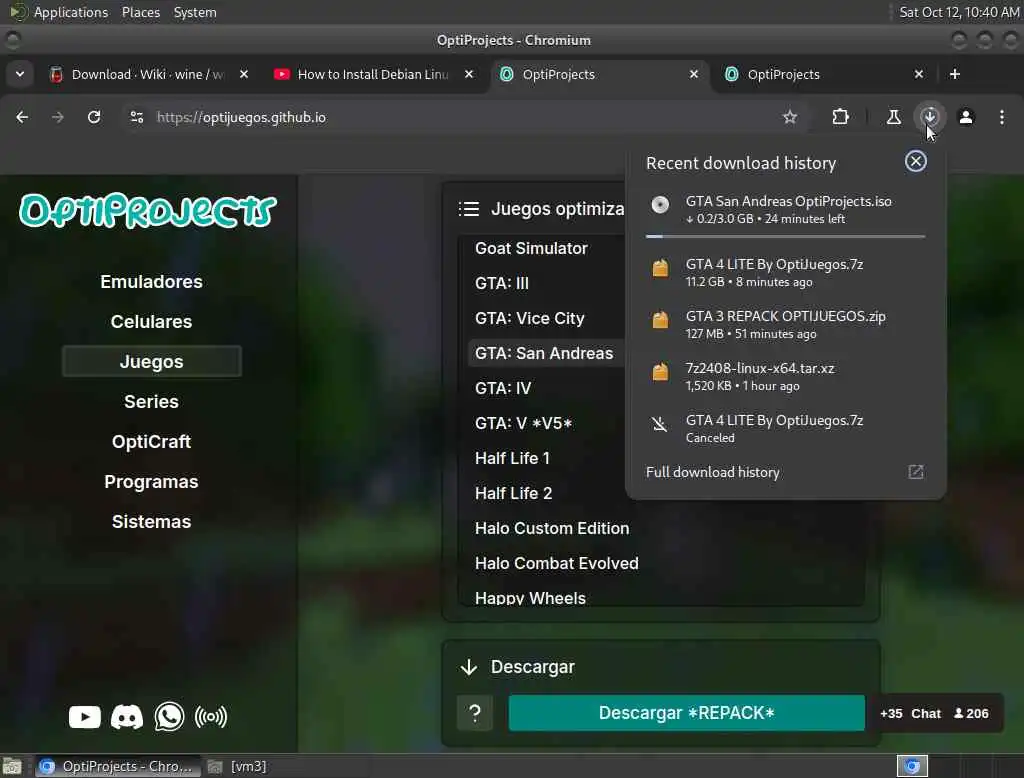Image resolution: width=1024 pixels, height=778 pixels.
Task: Select Halo Custom Edition from list
Action: pyautogui.click(x=552, y=528)
